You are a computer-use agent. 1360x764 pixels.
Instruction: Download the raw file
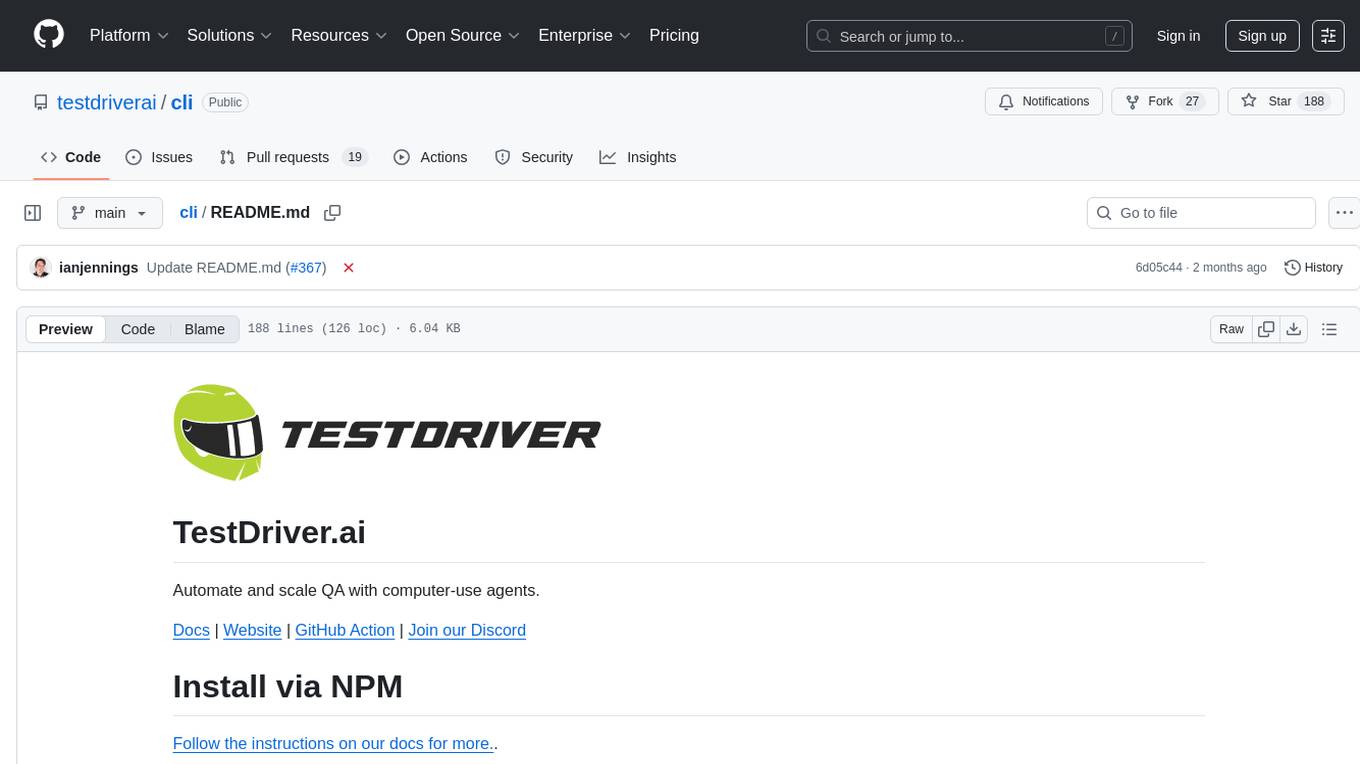tap(1294, 329)
